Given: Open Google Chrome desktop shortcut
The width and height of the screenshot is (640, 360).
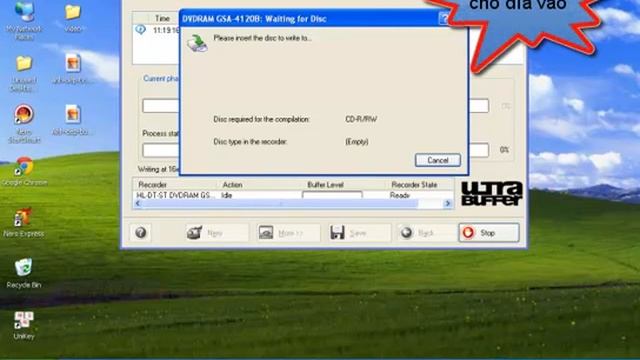Looking at the screenshot, I should [x=24, y=171].
